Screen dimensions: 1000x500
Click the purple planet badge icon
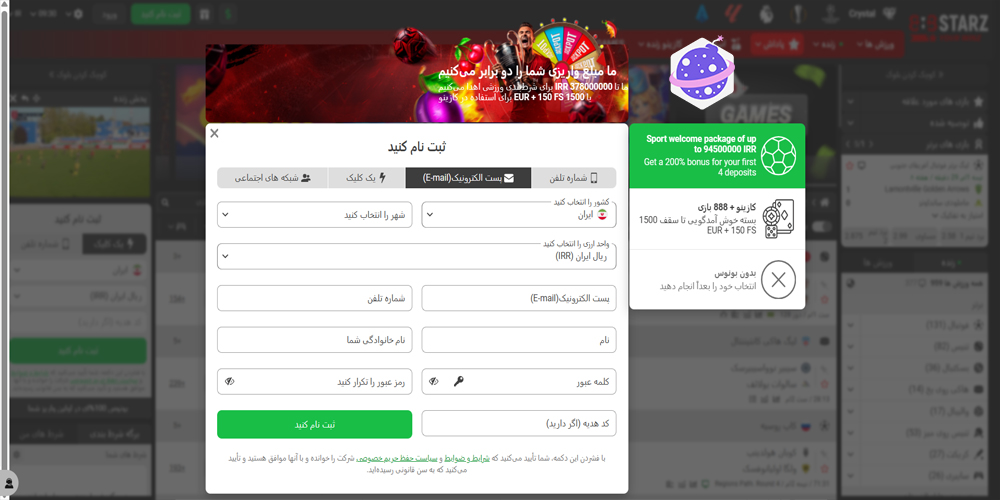(702, 73)
